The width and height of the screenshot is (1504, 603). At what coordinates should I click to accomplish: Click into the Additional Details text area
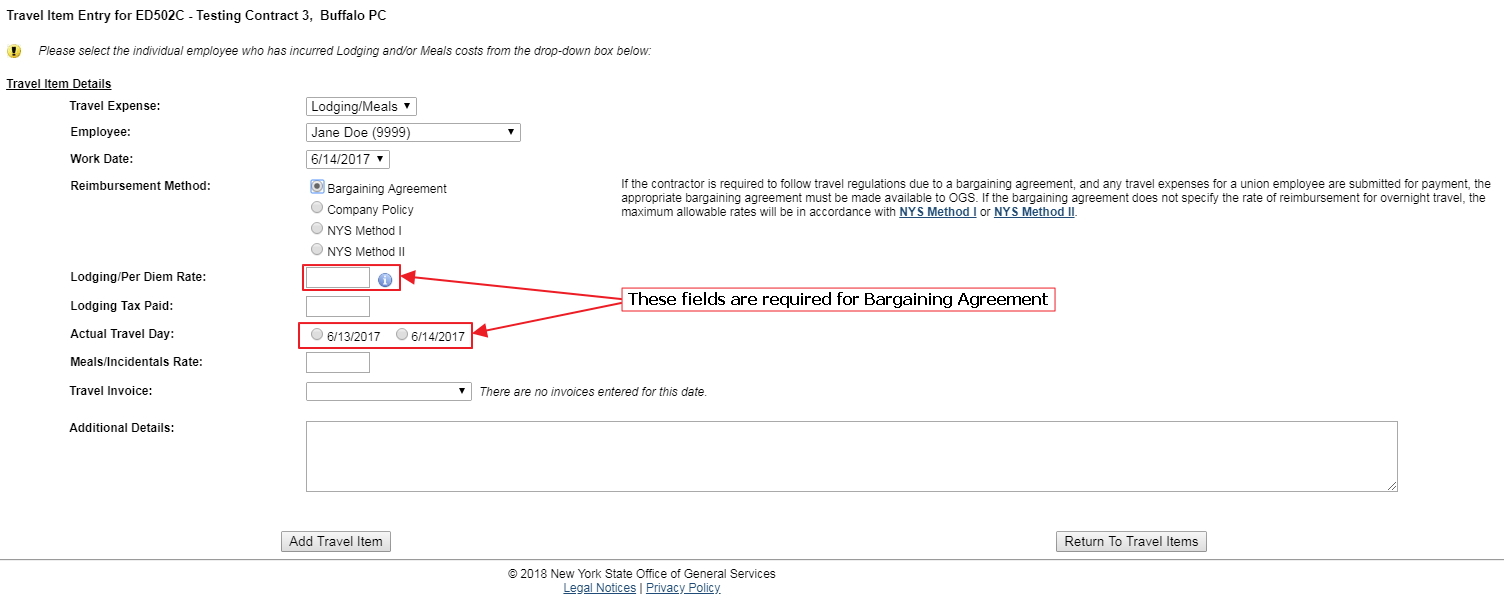click(x=851, y=456)
